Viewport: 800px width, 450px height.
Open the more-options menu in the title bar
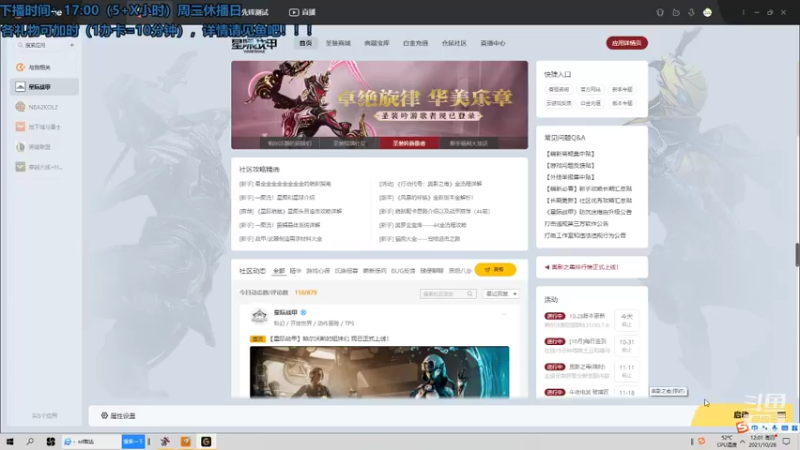click(x=743, y=12)
